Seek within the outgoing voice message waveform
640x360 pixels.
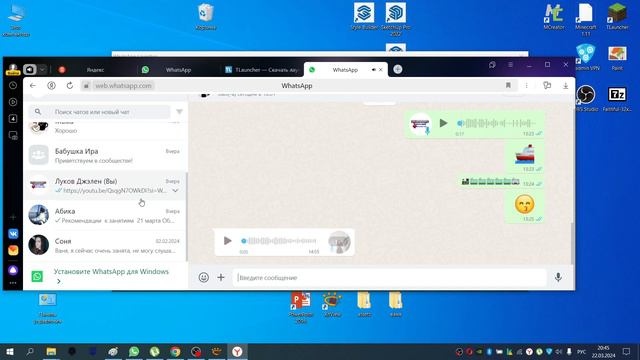(x=496, y=123)
